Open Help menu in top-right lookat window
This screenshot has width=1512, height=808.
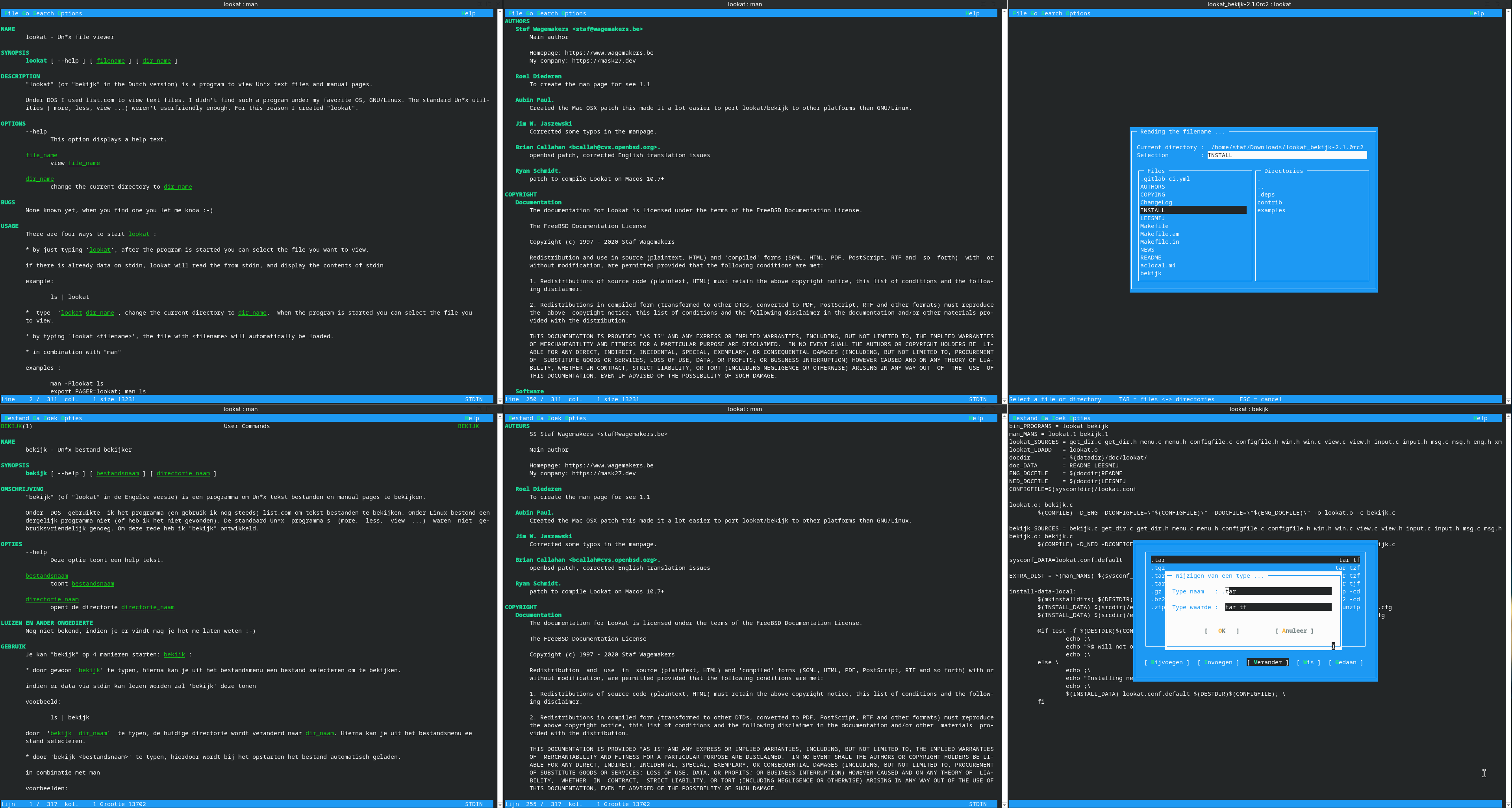click(1477, 13)
